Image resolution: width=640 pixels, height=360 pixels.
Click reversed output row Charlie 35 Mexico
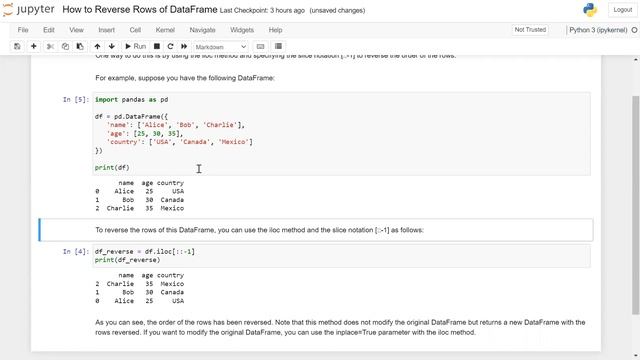coord(140,284)
